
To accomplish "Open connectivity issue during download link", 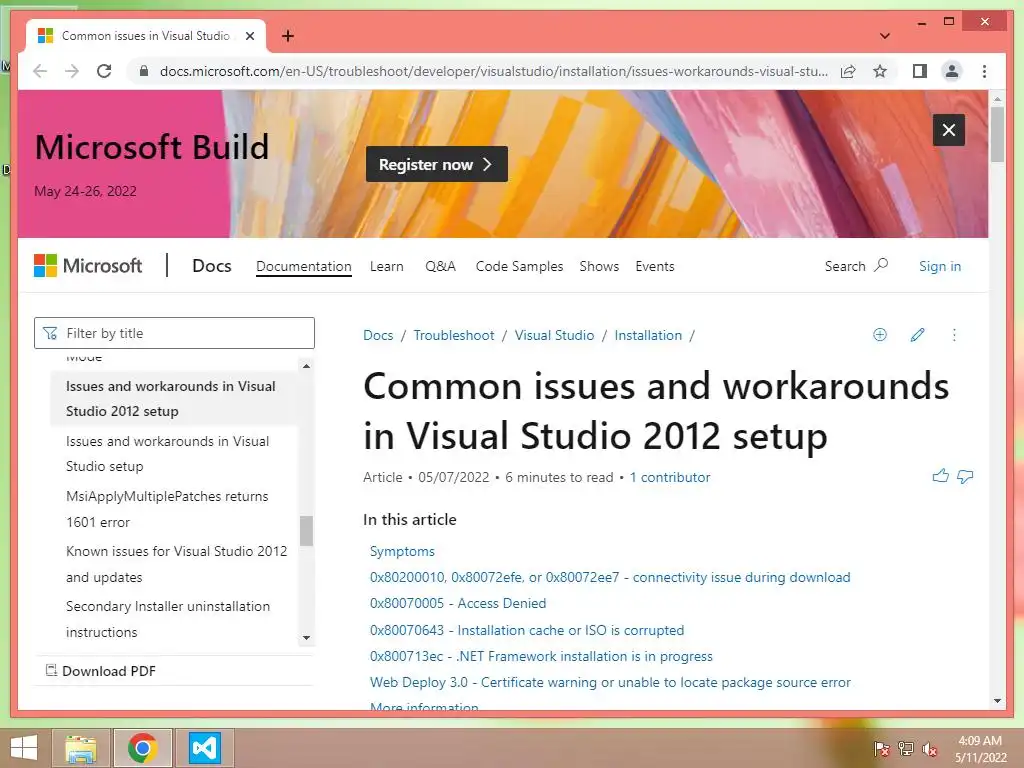I will point(610,577).
